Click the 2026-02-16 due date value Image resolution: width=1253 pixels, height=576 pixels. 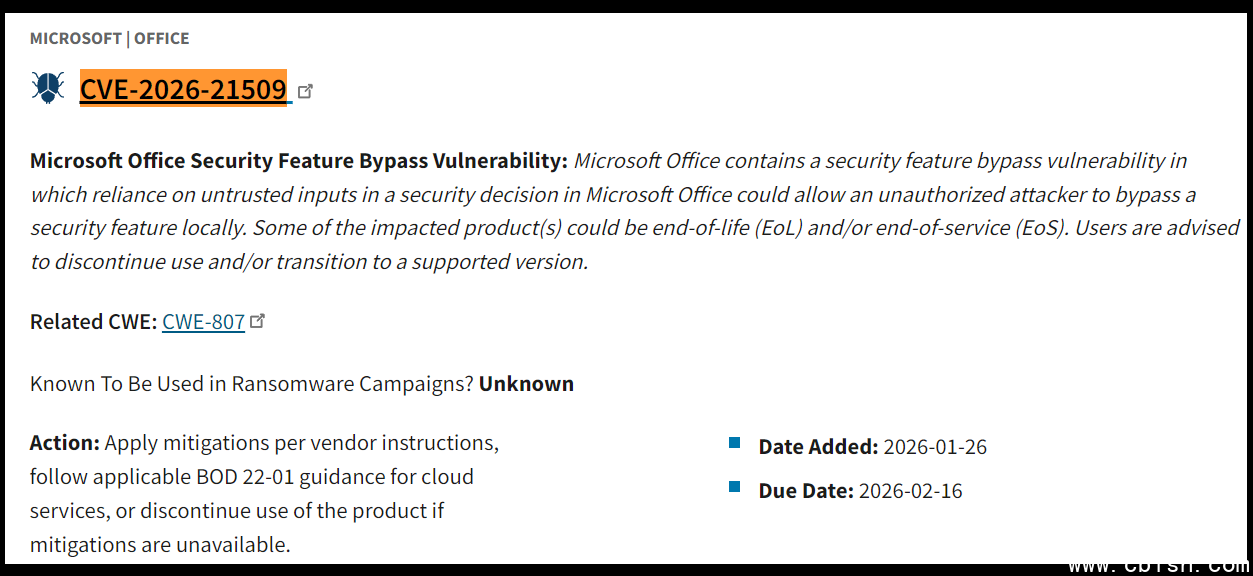coord(910,491)
